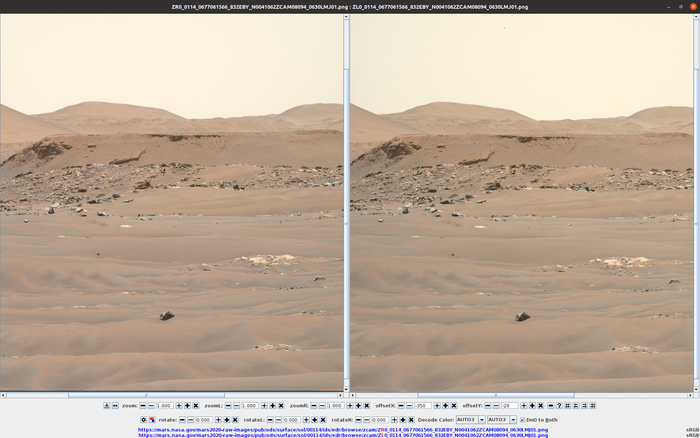The height and width of the screenshot is (438, 700).
Task: Click the color palette icon beside rotate
Action: point(152,420)
